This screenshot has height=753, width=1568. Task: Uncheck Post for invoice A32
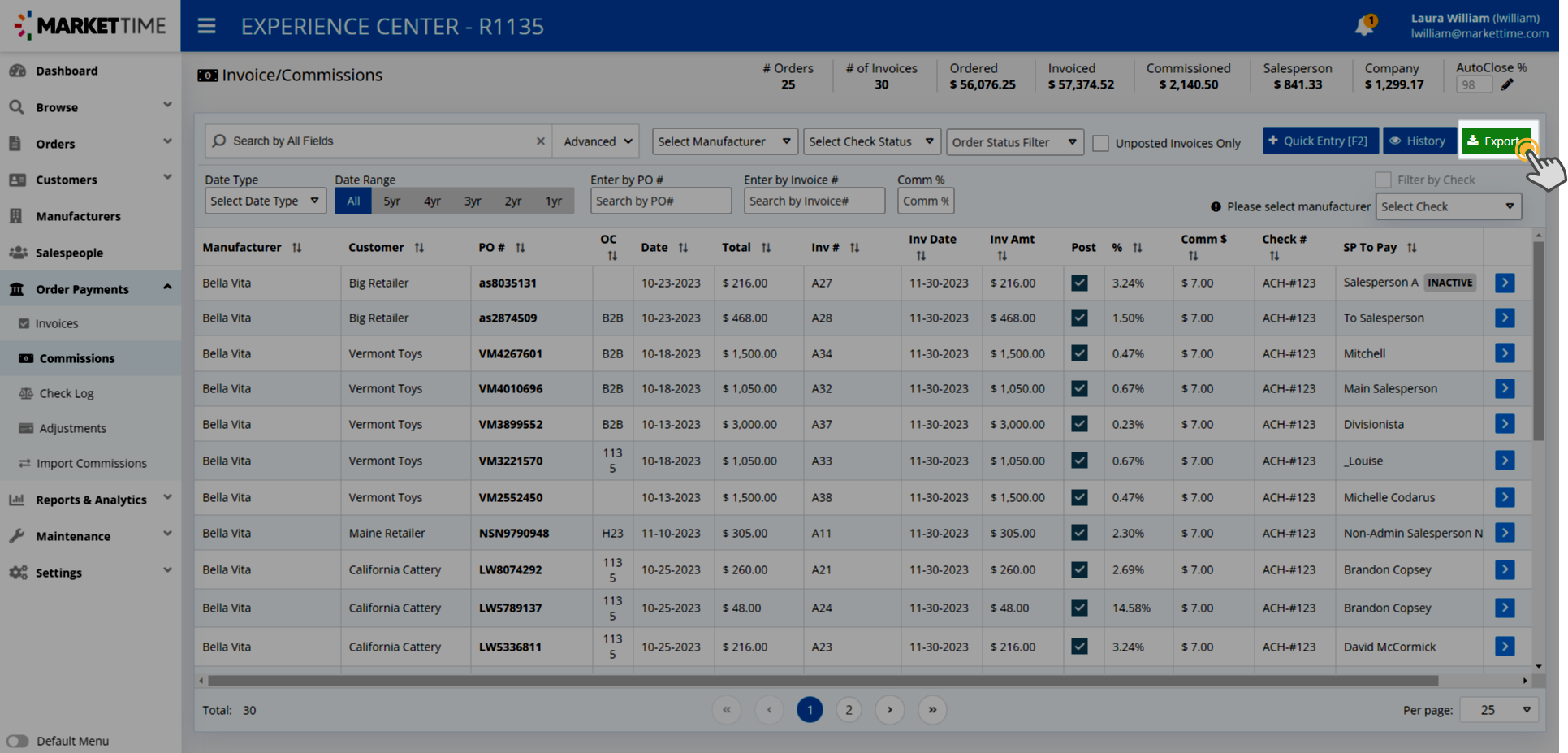pyautogui.click(x=1079, y=388)
